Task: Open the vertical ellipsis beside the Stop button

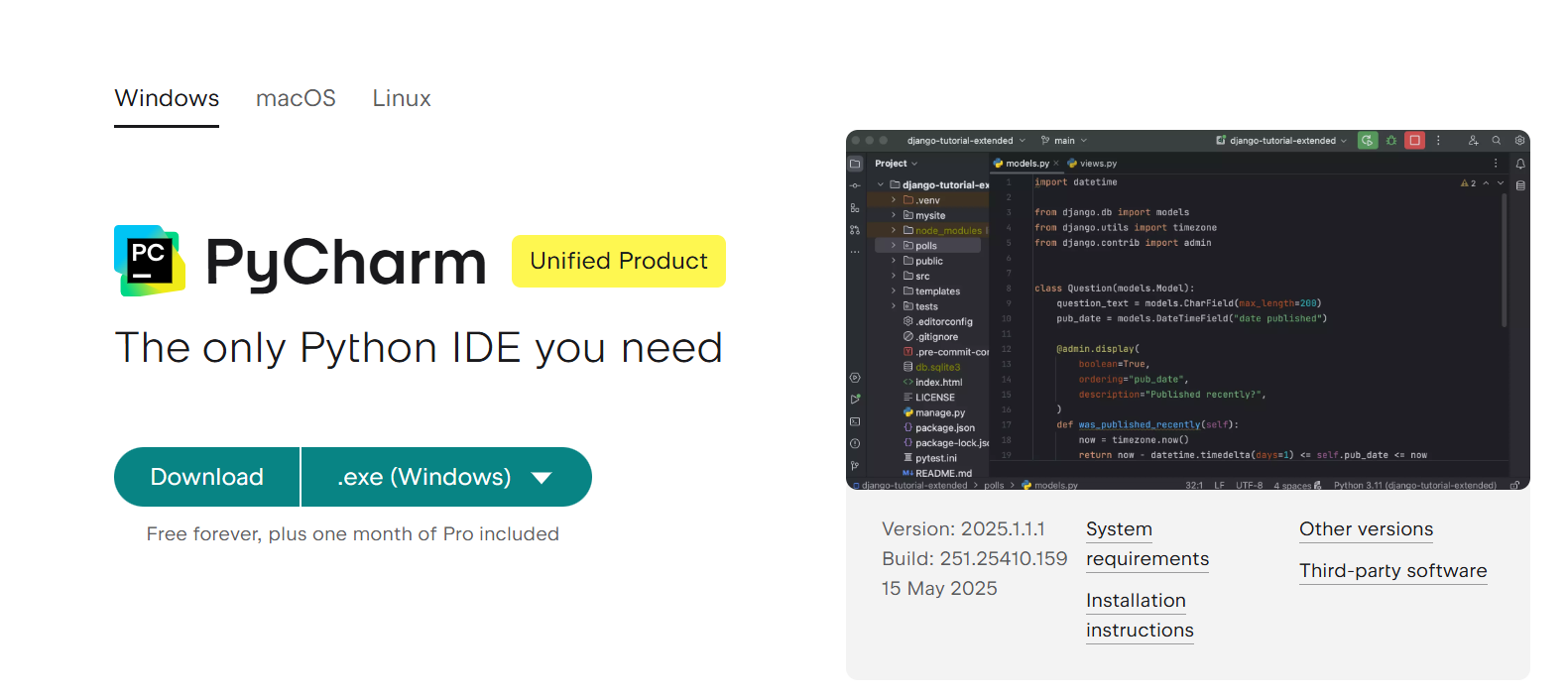Action: click(1438, 141)
